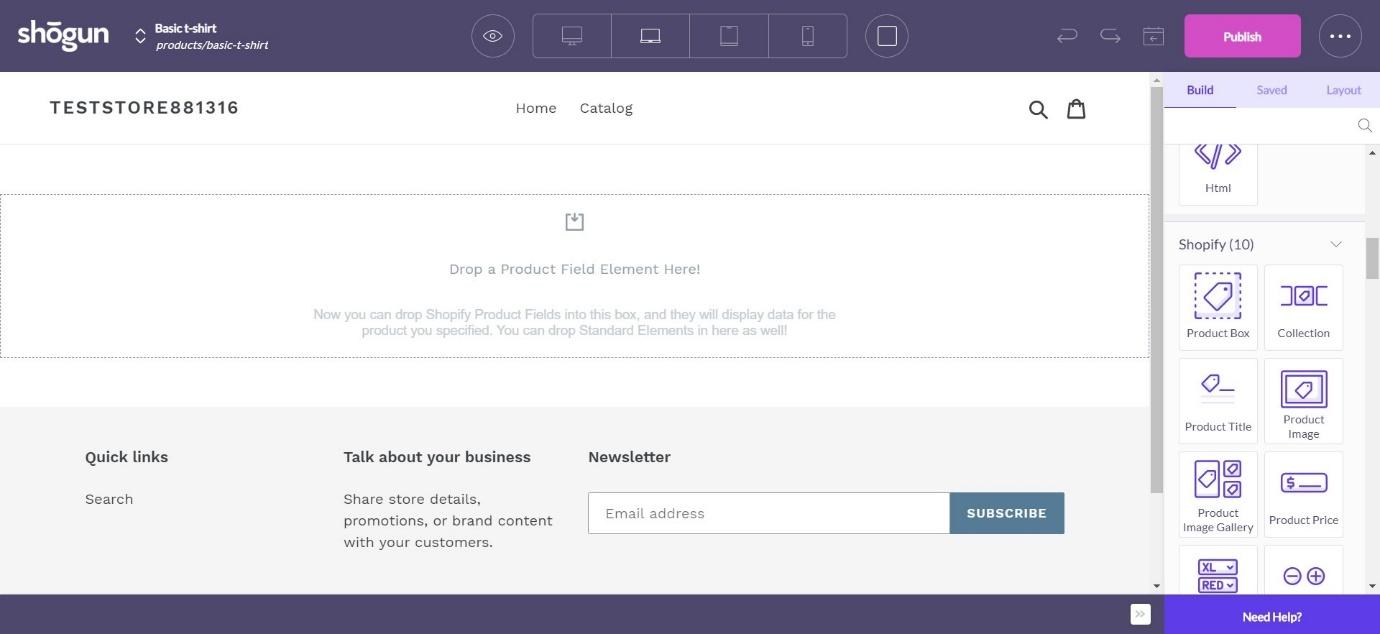This screenshot has width=1380, height=634.
Task: Click the canvas scroll-down arrow
Action: [1156, 586]
